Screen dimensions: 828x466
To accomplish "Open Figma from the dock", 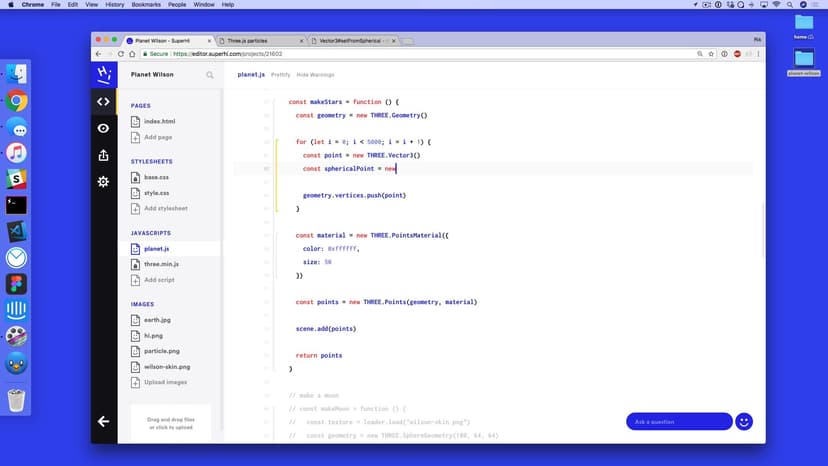I will (x=16, y=284).
